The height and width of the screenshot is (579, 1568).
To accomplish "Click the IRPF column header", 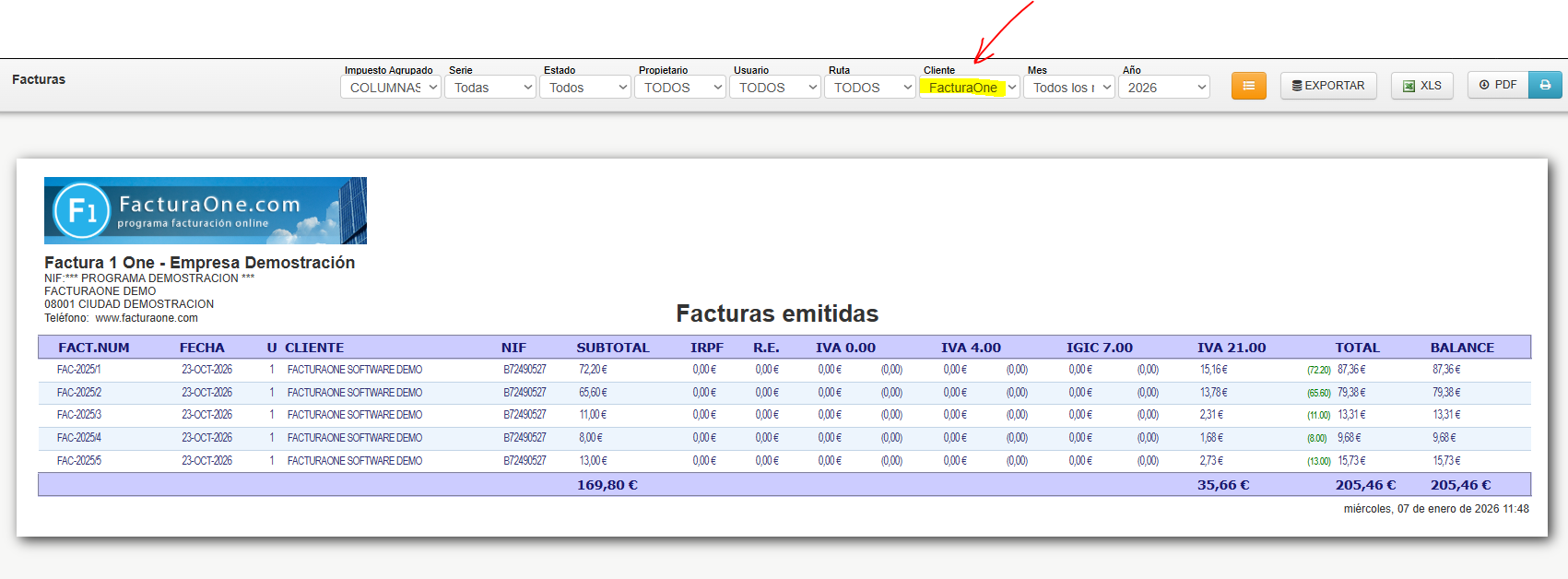I will click(707, 348).
